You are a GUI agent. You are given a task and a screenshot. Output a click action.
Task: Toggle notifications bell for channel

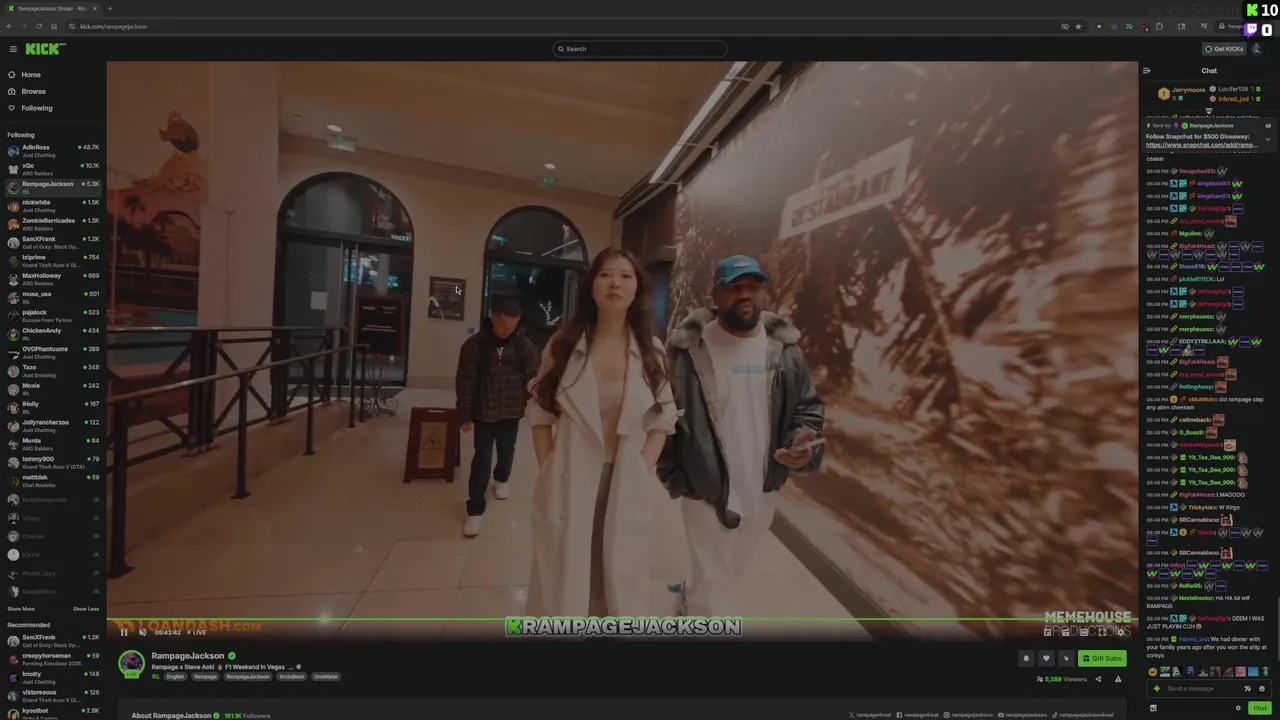point(1026,658)
